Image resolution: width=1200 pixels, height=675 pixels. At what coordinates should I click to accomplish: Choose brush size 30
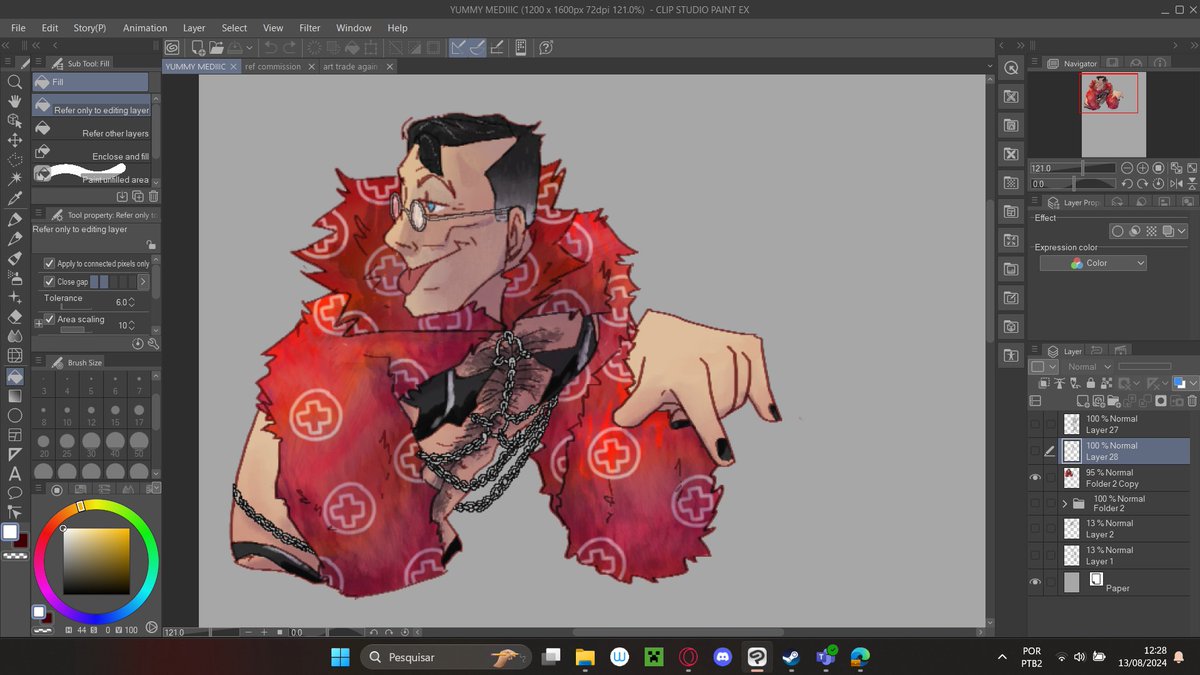[92, 442]
